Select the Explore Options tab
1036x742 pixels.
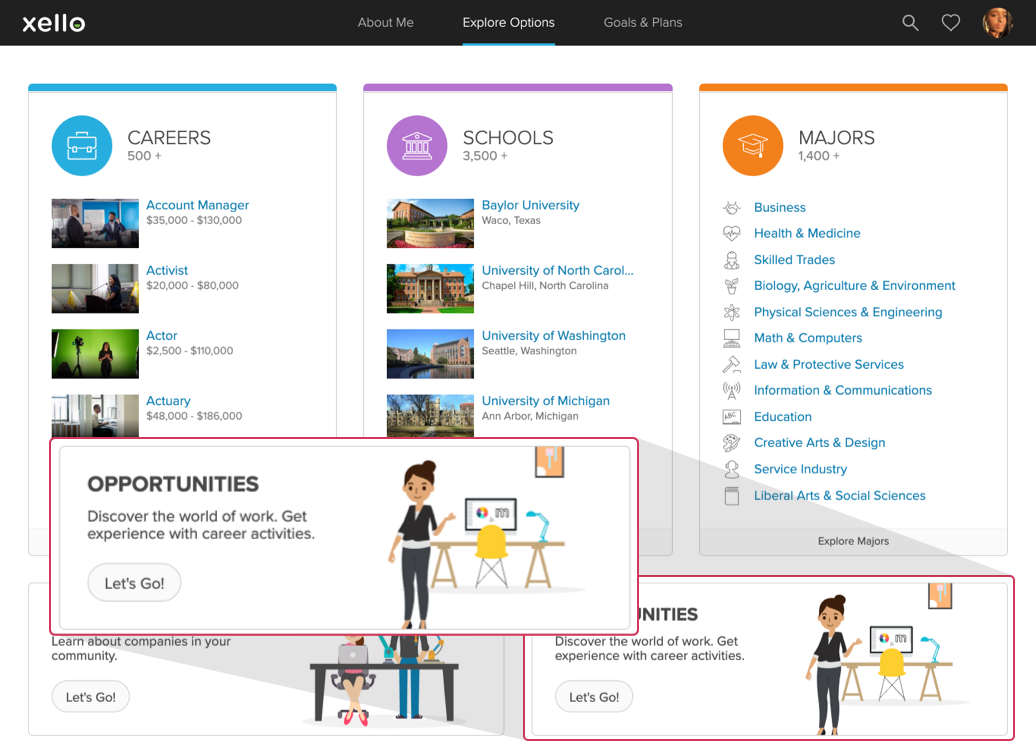click(509, 22)
